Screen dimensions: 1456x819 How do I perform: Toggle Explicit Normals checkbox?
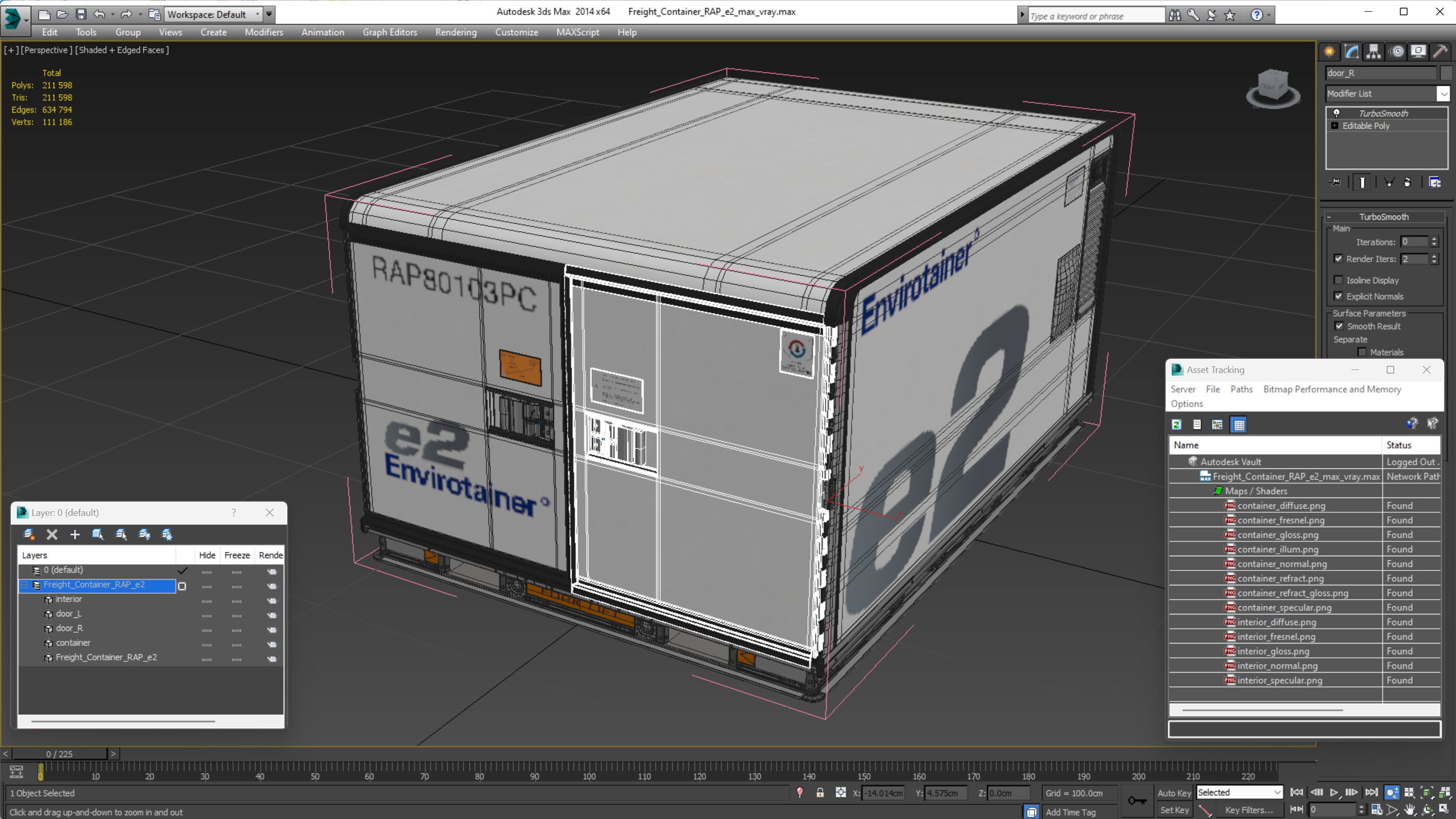pos(1339,295)
